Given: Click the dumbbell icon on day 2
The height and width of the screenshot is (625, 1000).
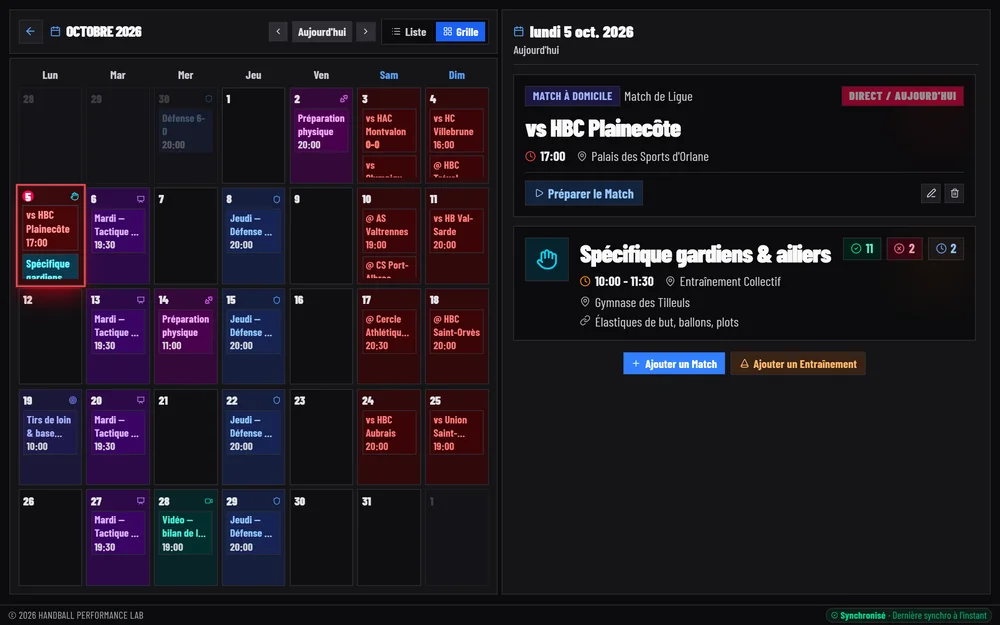Looking at the screenshot, I should [x=344, y=99].
